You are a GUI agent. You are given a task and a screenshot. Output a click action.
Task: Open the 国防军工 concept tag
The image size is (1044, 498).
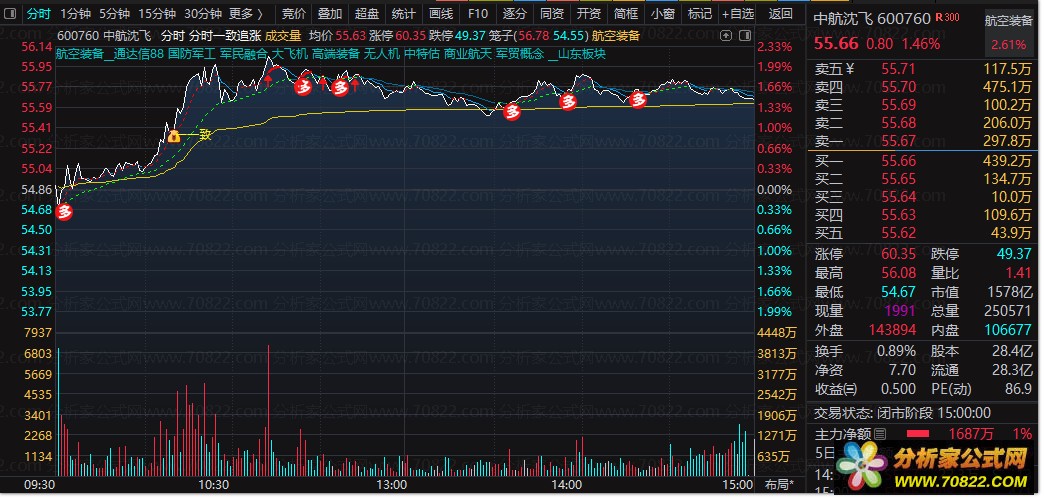pyautogui.click(x=192, y=54)
